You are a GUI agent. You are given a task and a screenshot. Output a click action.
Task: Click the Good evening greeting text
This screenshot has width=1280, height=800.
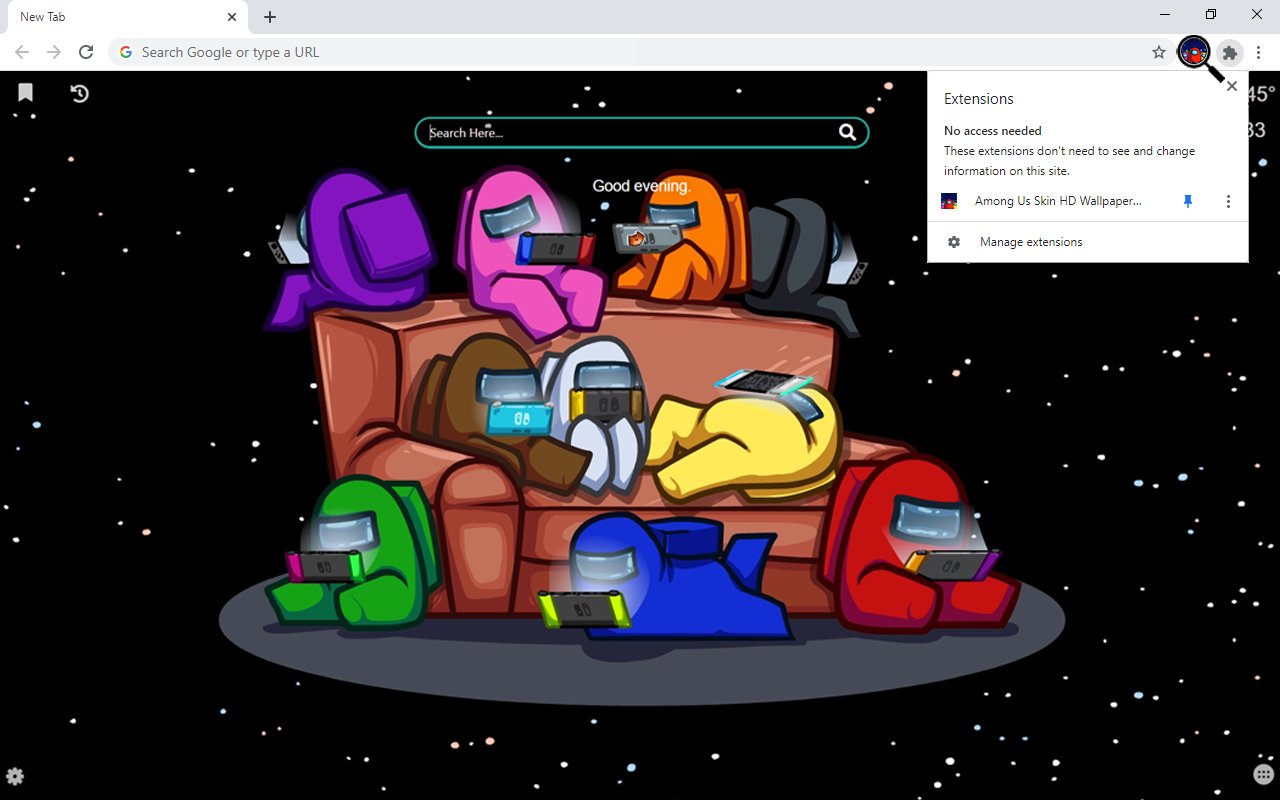(x=641, y=186)
